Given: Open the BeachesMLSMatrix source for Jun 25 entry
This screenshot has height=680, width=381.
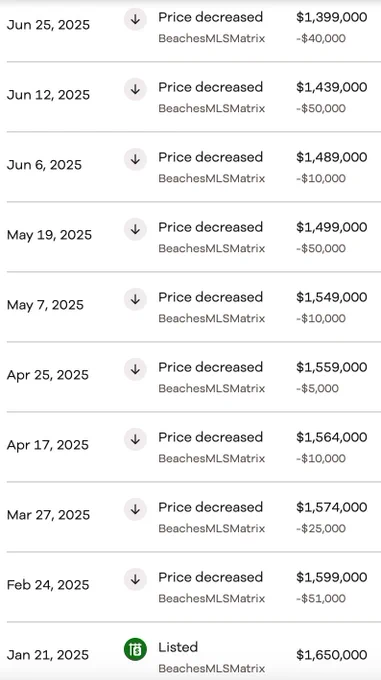Looking at the screenshot, I should point(212,38).
